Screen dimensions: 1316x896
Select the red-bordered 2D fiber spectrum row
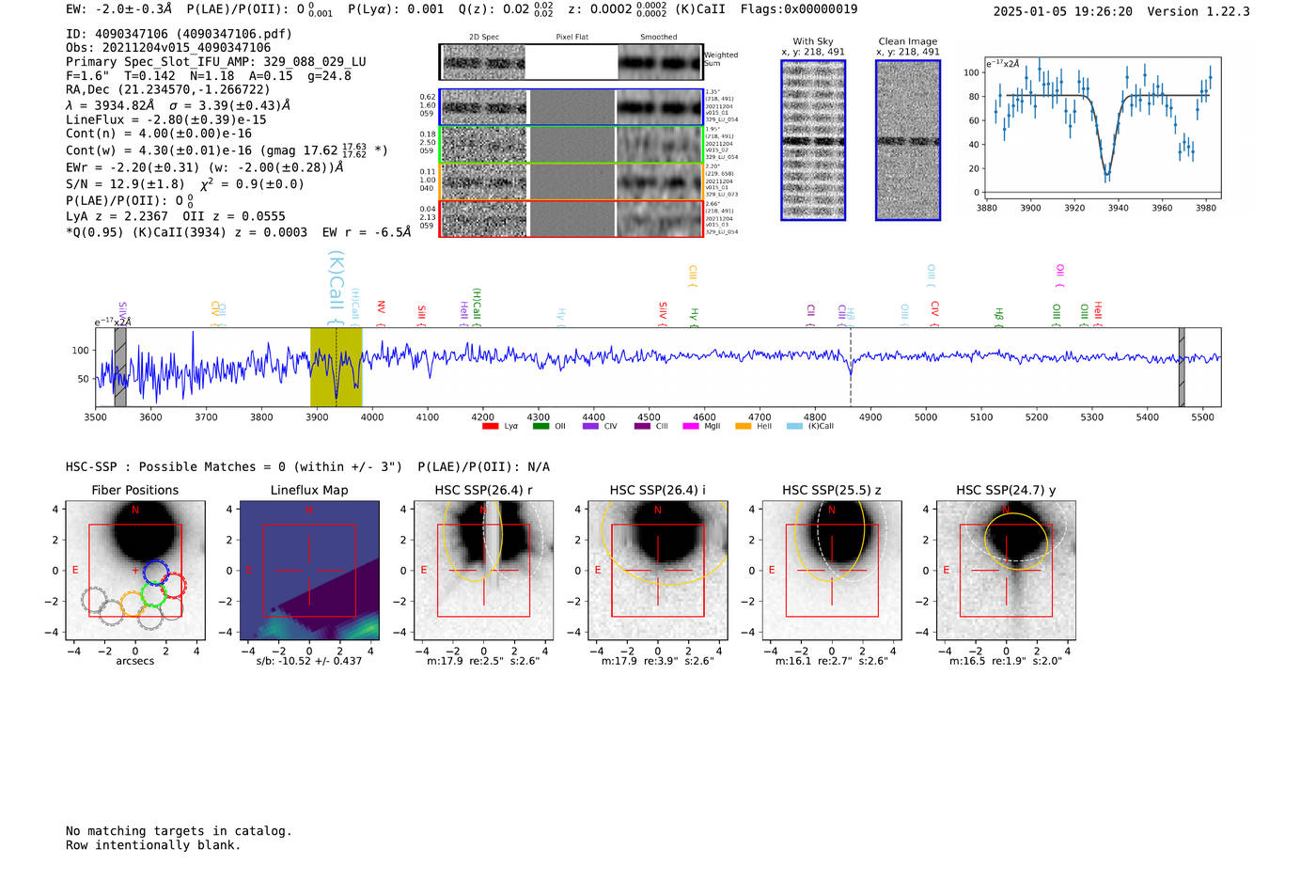pyautogui.click(x=571, y=218)
